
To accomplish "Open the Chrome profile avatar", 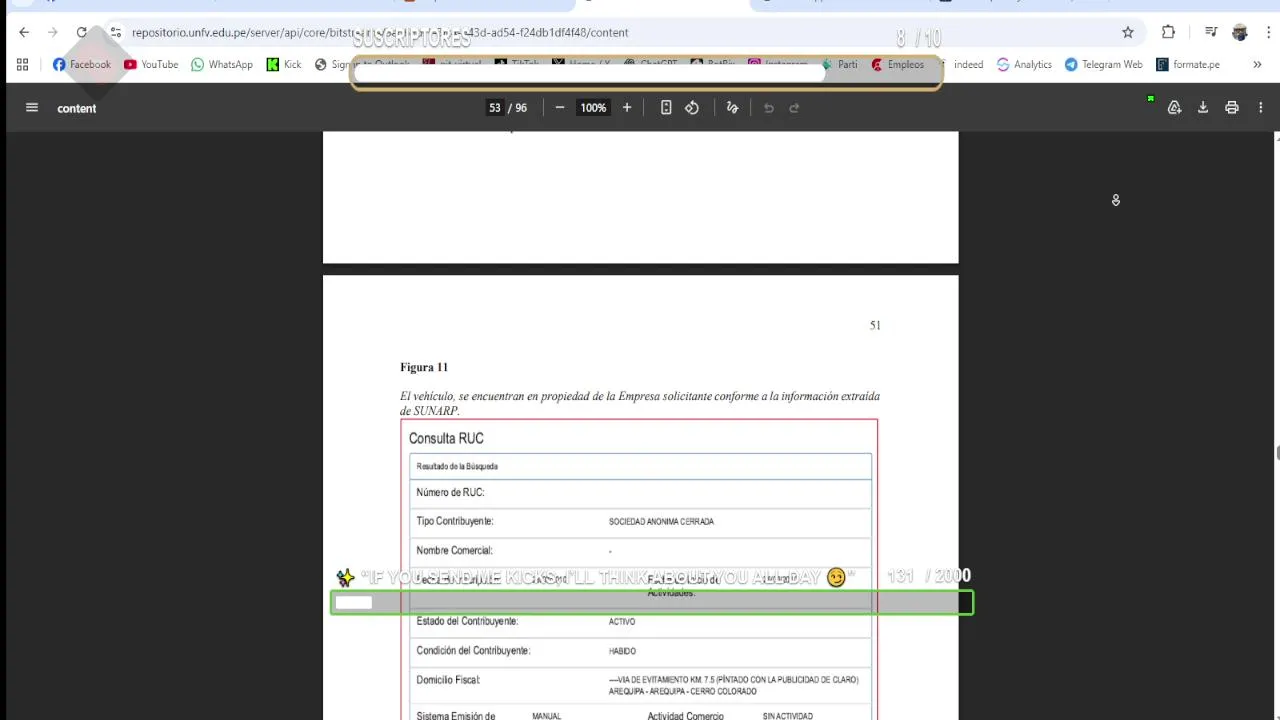I will coord(1240,32).
